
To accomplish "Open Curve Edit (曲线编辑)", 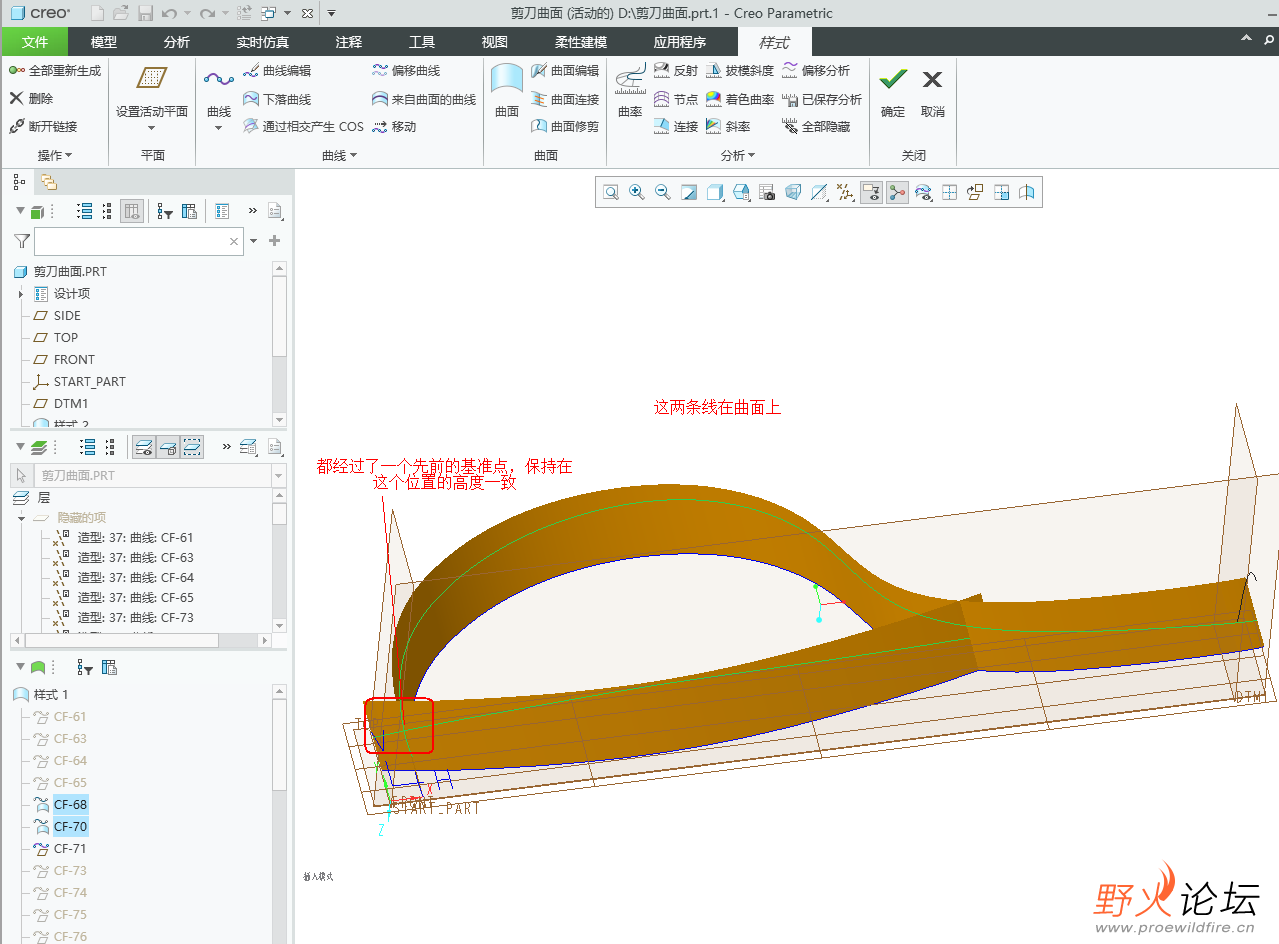I will 277,71.
